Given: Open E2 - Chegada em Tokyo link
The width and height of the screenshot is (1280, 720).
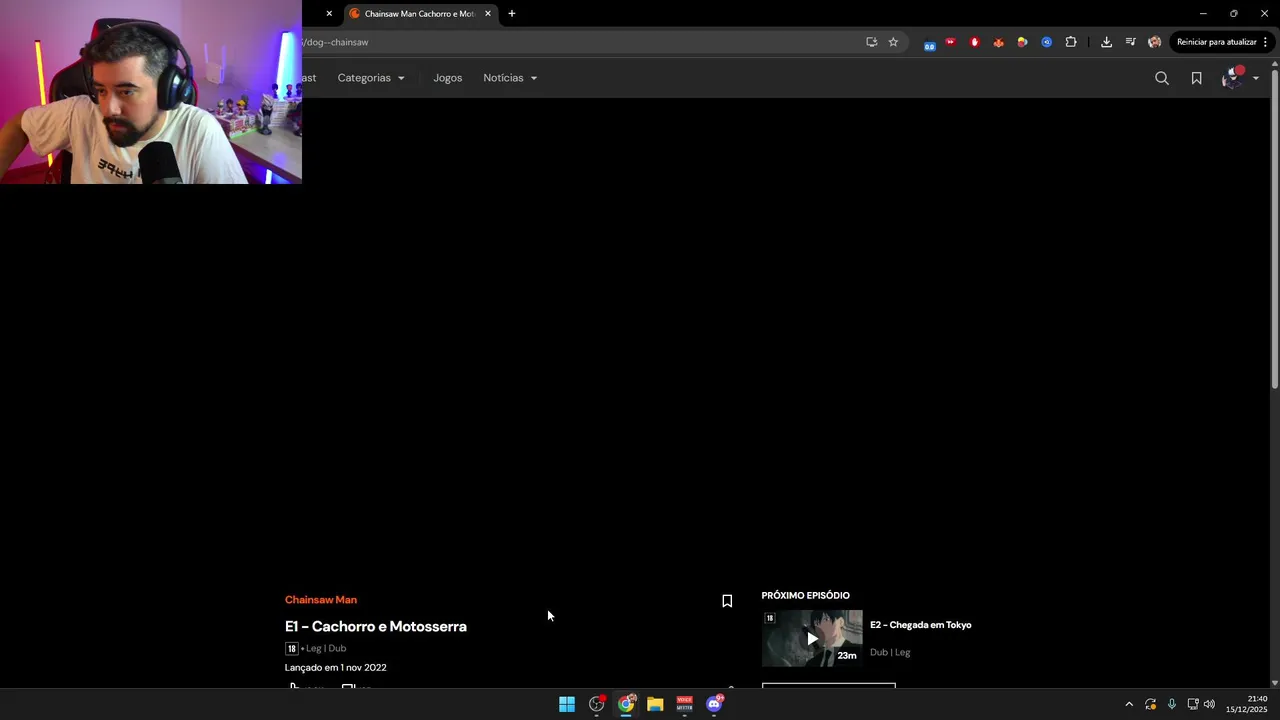Looking at the screenshot, I should point(920,625).
